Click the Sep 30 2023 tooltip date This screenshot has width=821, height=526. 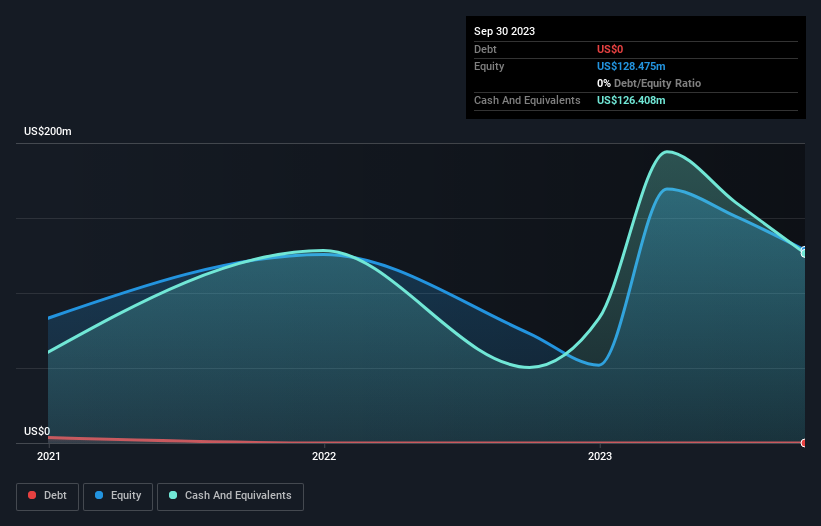pyautogui.click(x=504, y=31)
